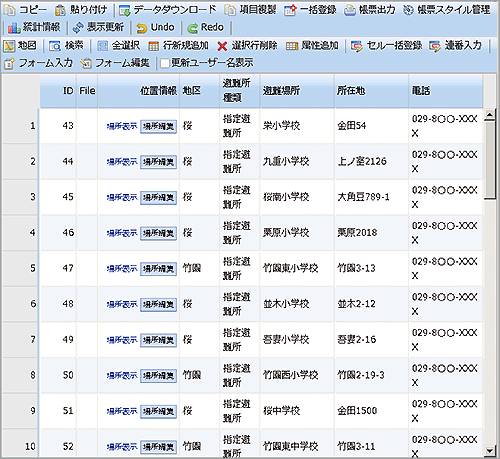This screenshot has height=459, width=500.
Task: Open 連番入力 sequential numbering
Action: click(x=455, y=46)
